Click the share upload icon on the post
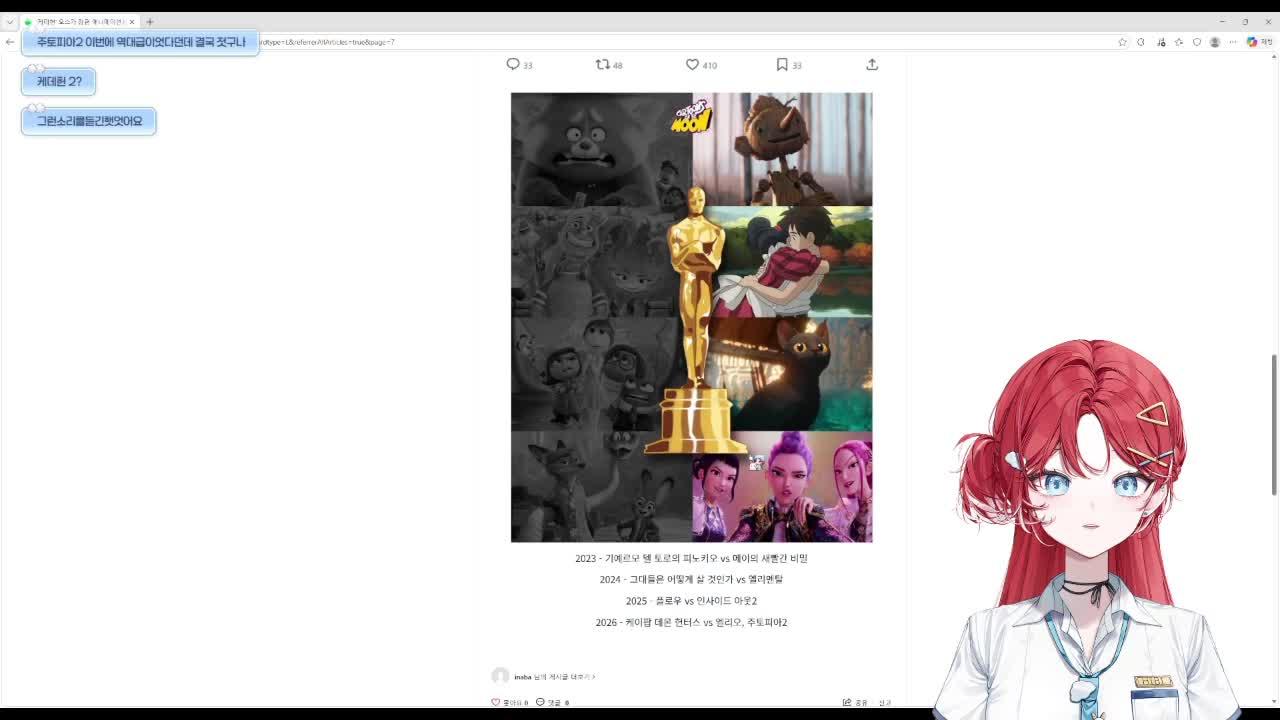The image size is (1280, 720). [871, 64]
